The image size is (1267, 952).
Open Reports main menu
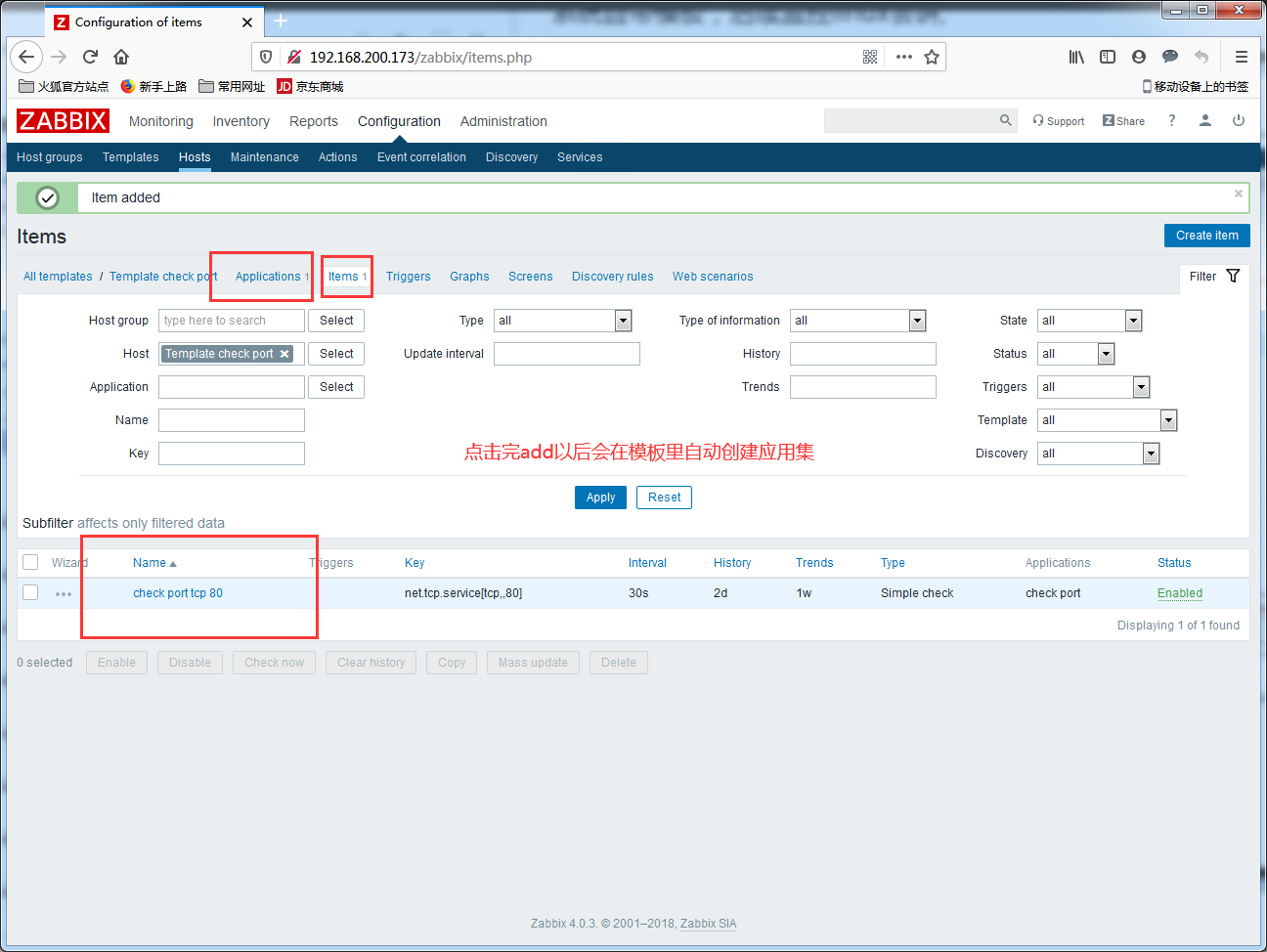(314, 121)
